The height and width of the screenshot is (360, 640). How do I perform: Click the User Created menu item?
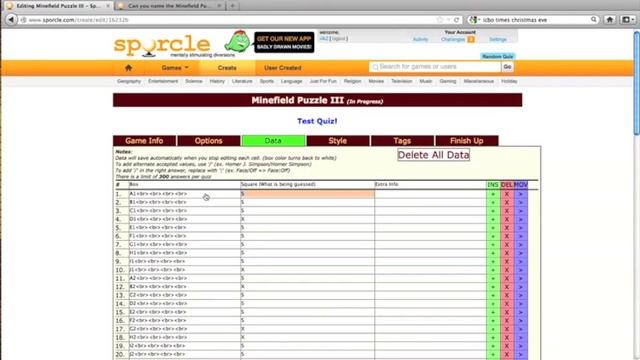pyautogui.click(x=282, y=68)
